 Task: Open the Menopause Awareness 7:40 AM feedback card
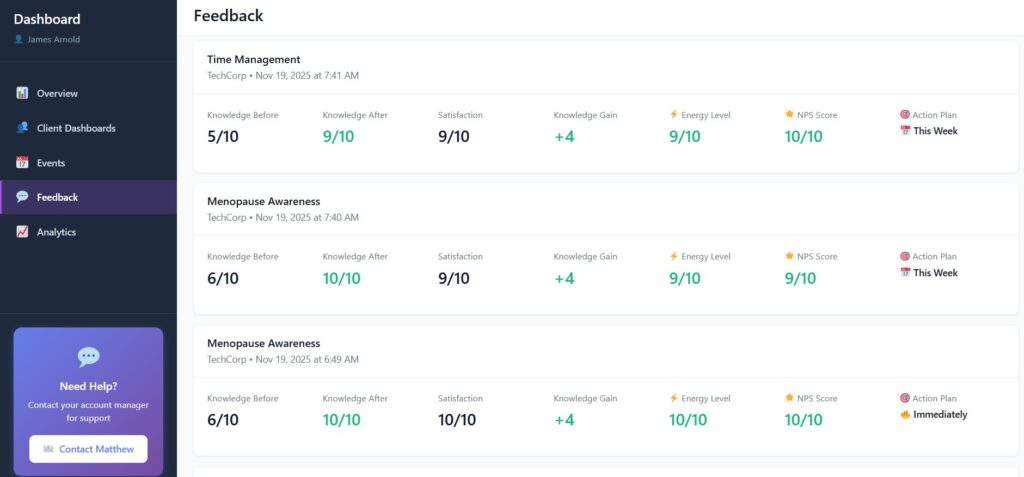(264, 201)
